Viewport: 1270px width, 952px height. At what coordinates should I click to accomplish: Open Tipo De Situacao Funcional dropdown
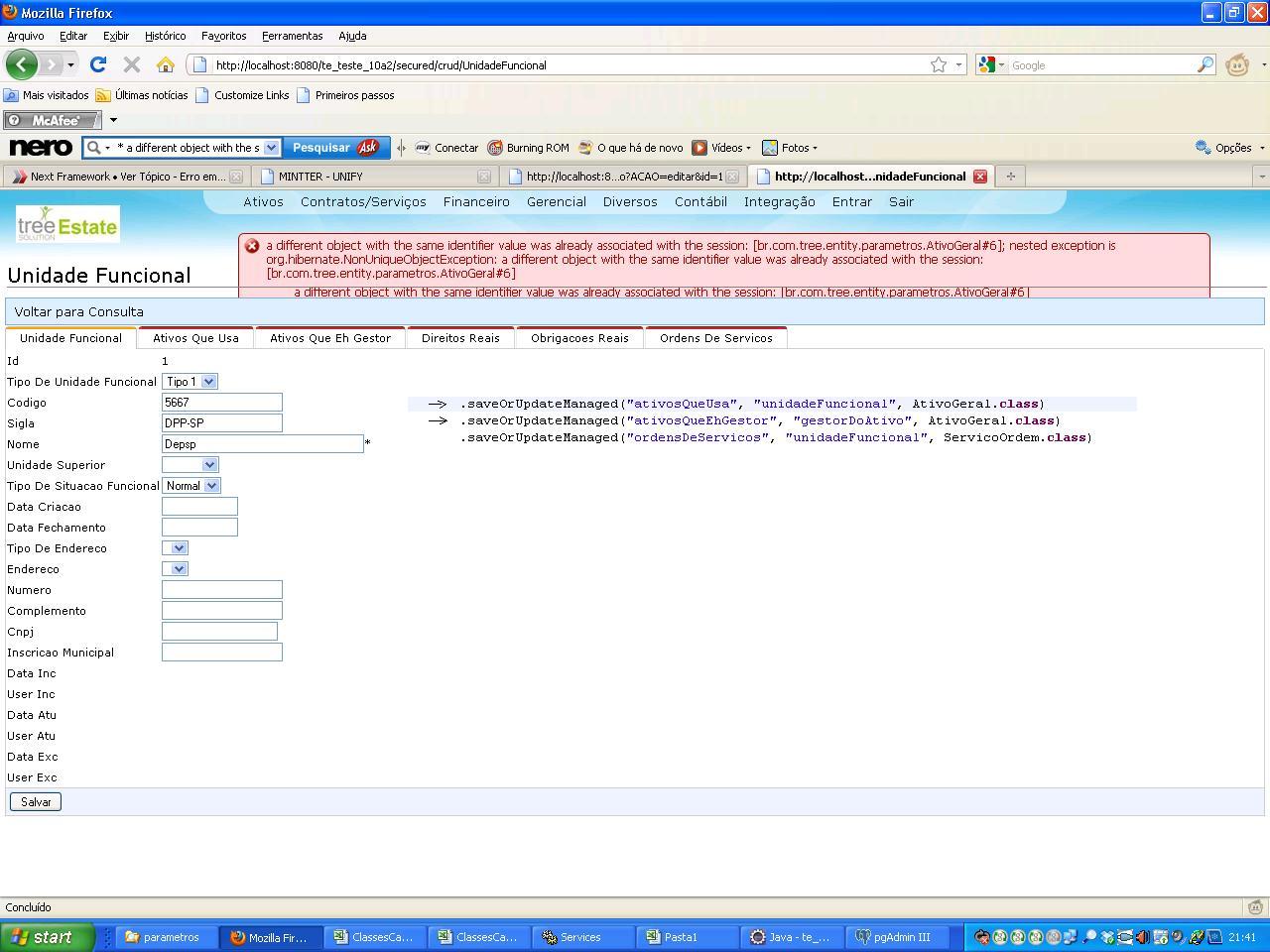click(x=191, y=486)
